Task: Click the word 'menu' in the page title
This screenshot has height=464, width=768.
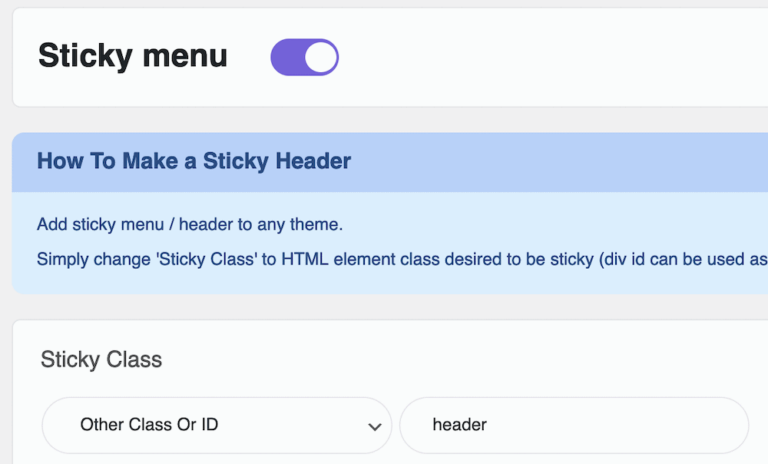Action: [185, 56]
